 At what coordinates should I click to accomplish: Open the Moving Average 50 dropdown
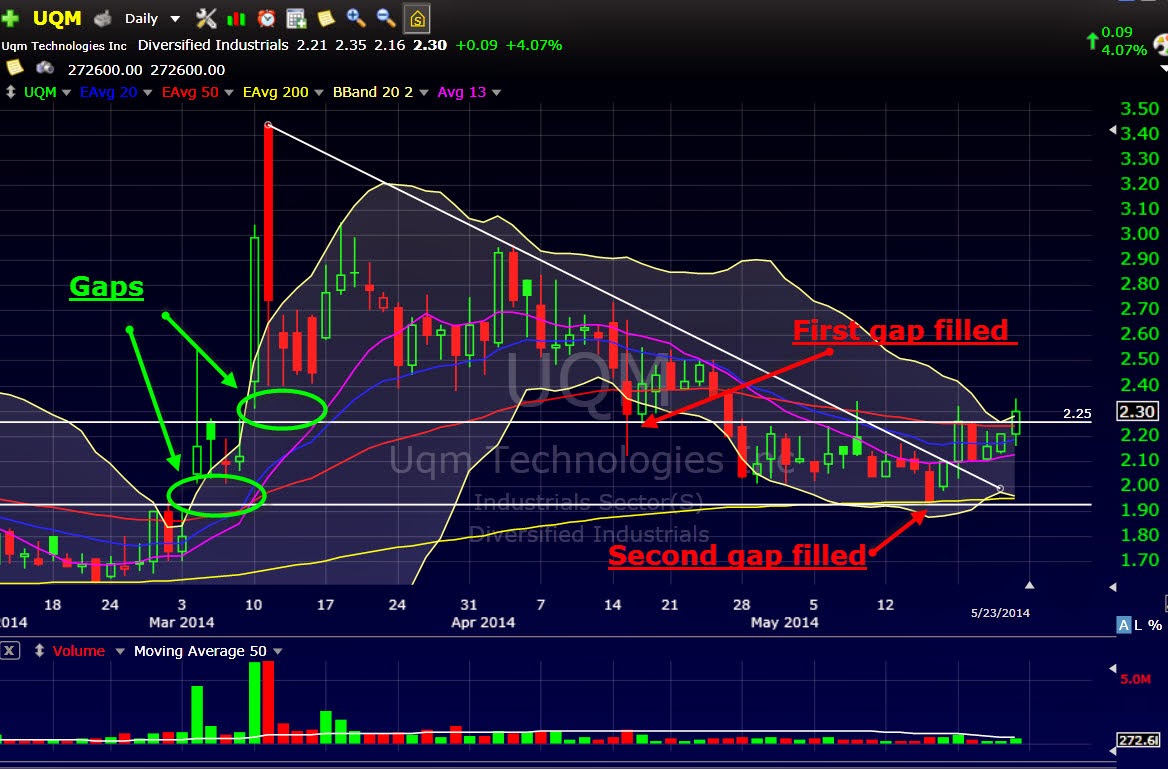pyautogui.click(x=277, y=651)
